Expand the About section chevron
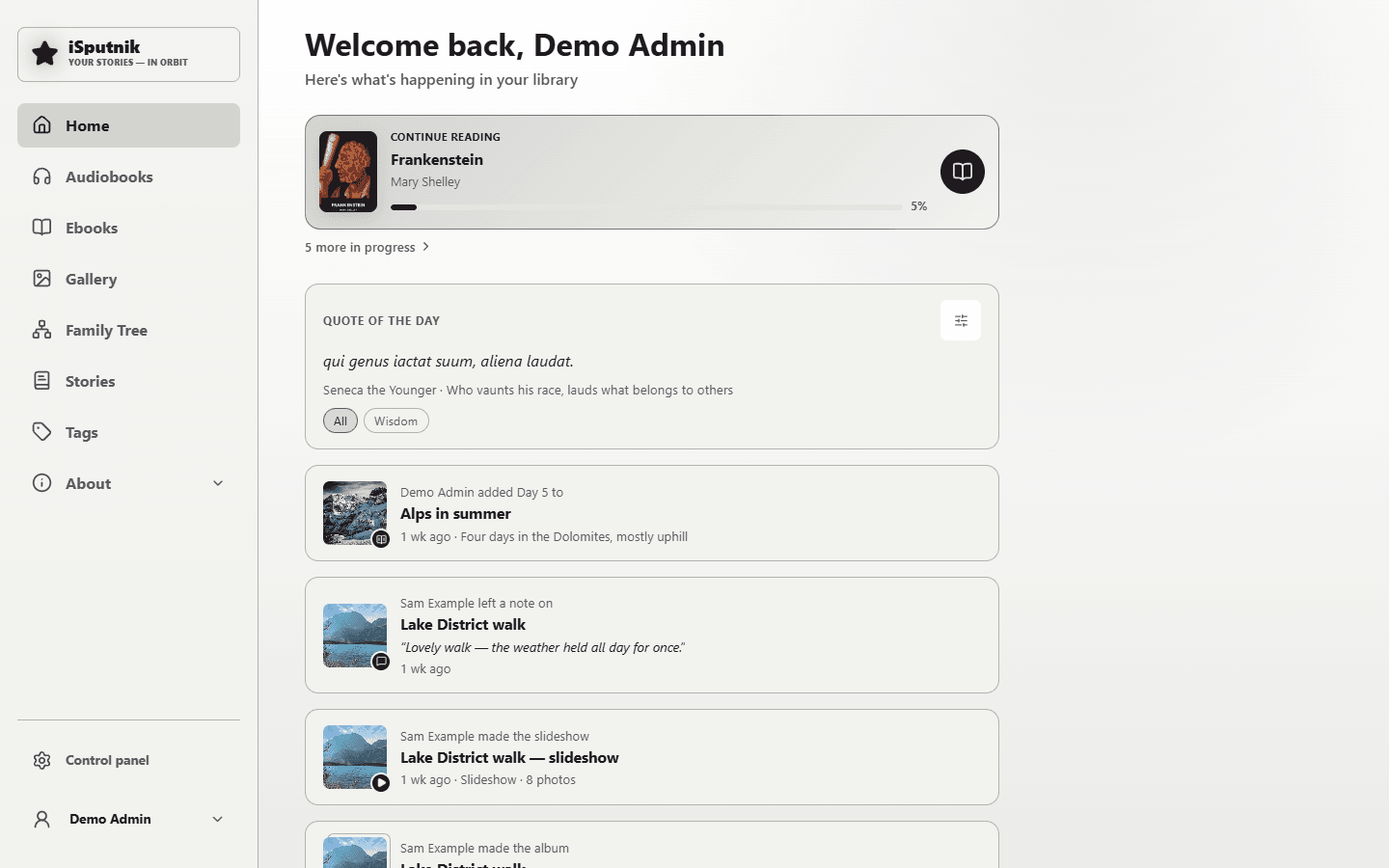The width and height of the screenshot is (1389, 868). (218, 483)
